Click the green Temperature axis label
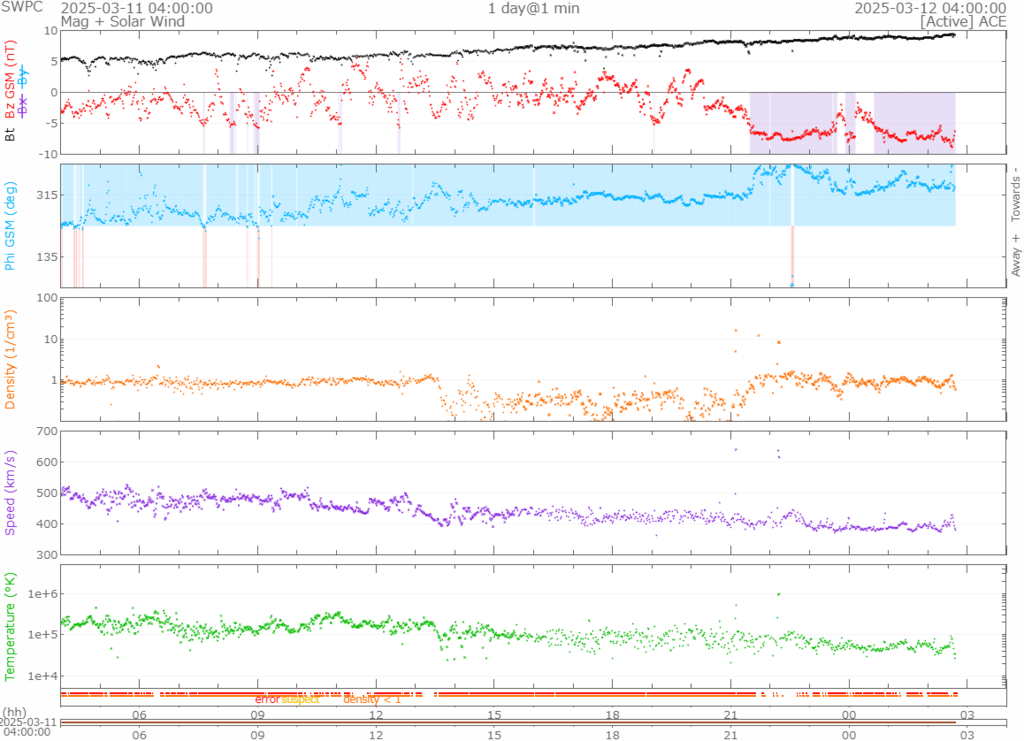The image size is (1024, 741). pyautogui.click(x=12, y=625)
